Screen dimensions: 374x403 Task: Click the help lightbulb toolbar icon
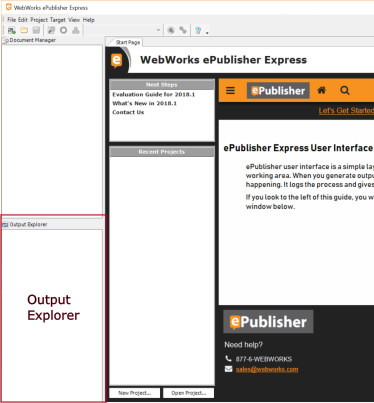coord(198,30)
